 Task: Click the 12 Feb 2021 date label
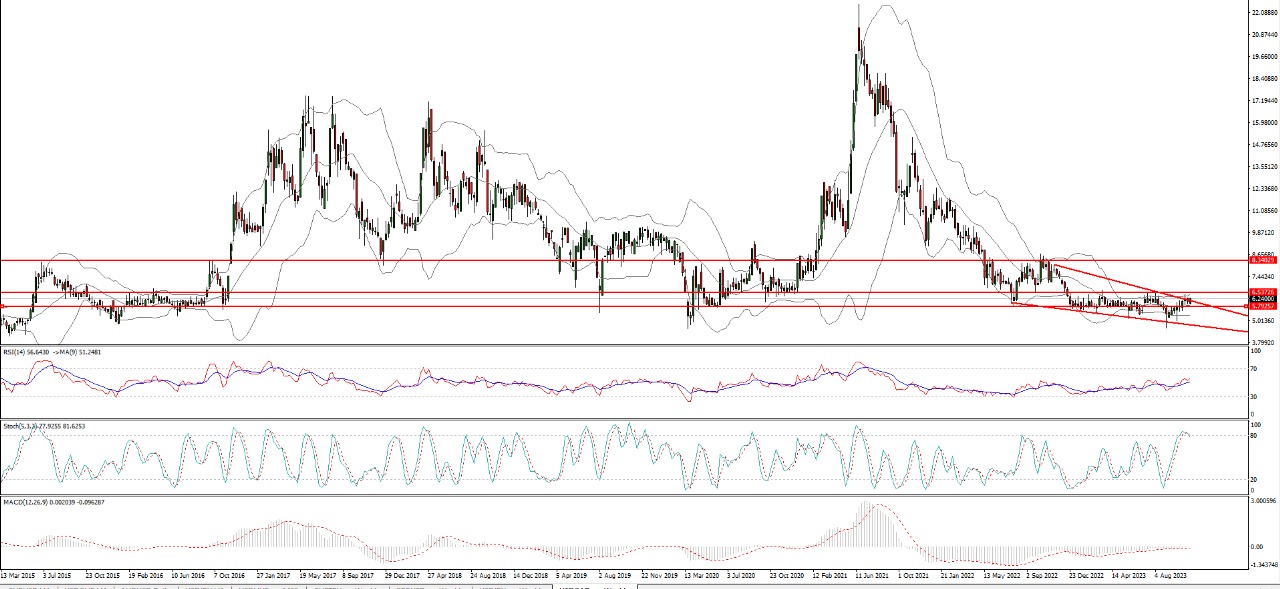click(830, 576)
